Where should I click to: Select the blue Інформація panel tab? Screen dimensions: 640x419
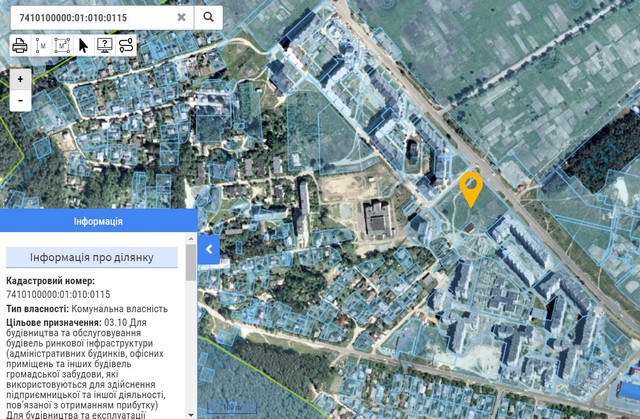[98, 221]
